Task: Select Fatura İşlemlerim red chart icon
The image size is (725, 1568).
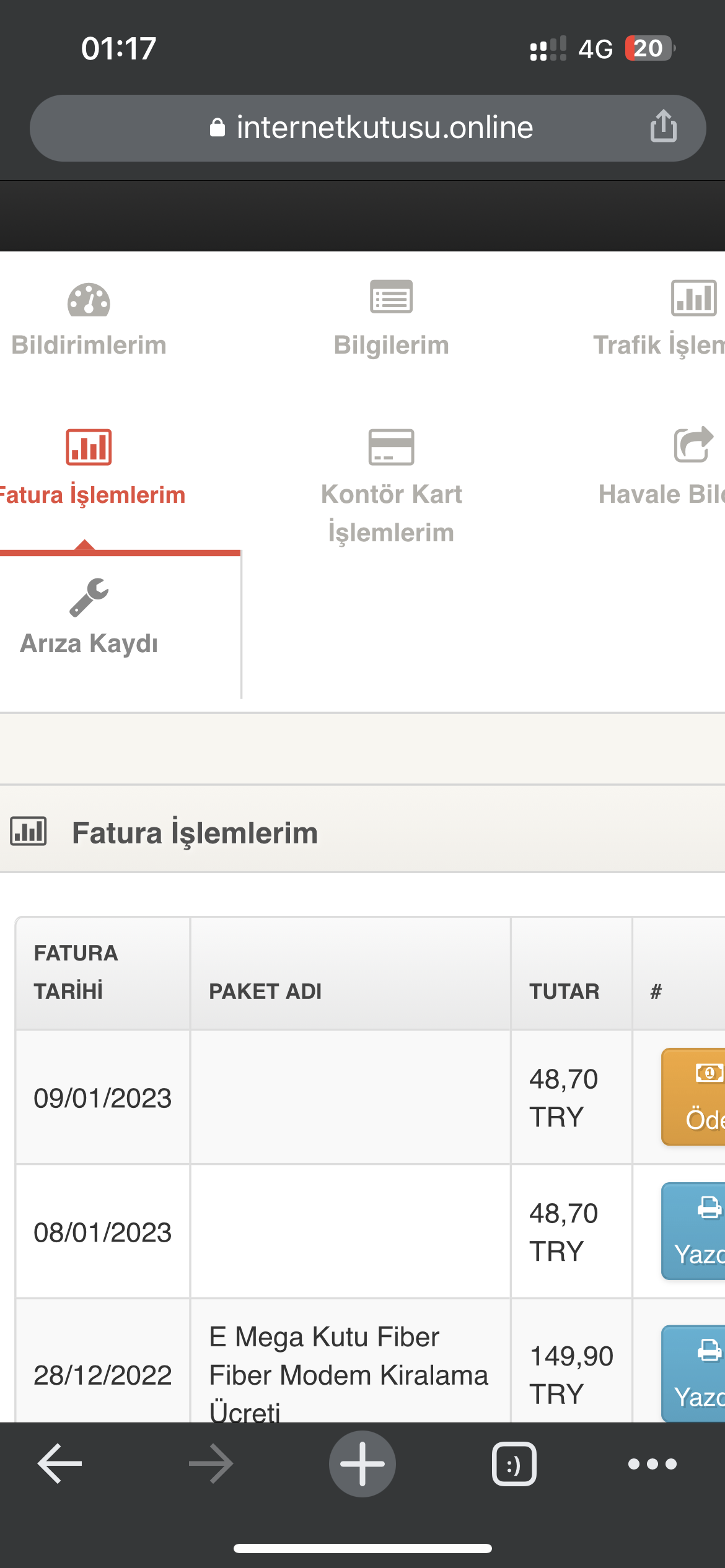Action: pos(89,447)
